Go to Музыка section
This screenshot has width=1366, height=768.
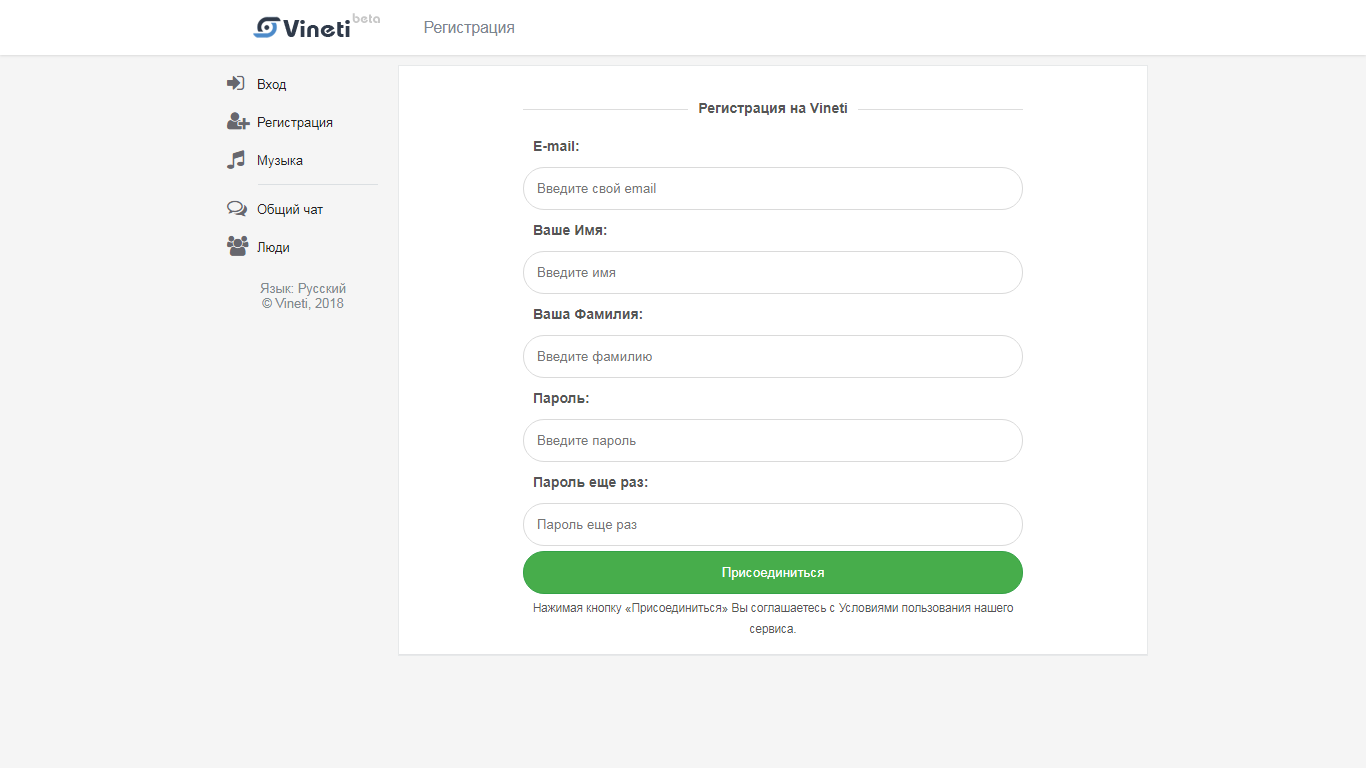[x=280, y=160]
